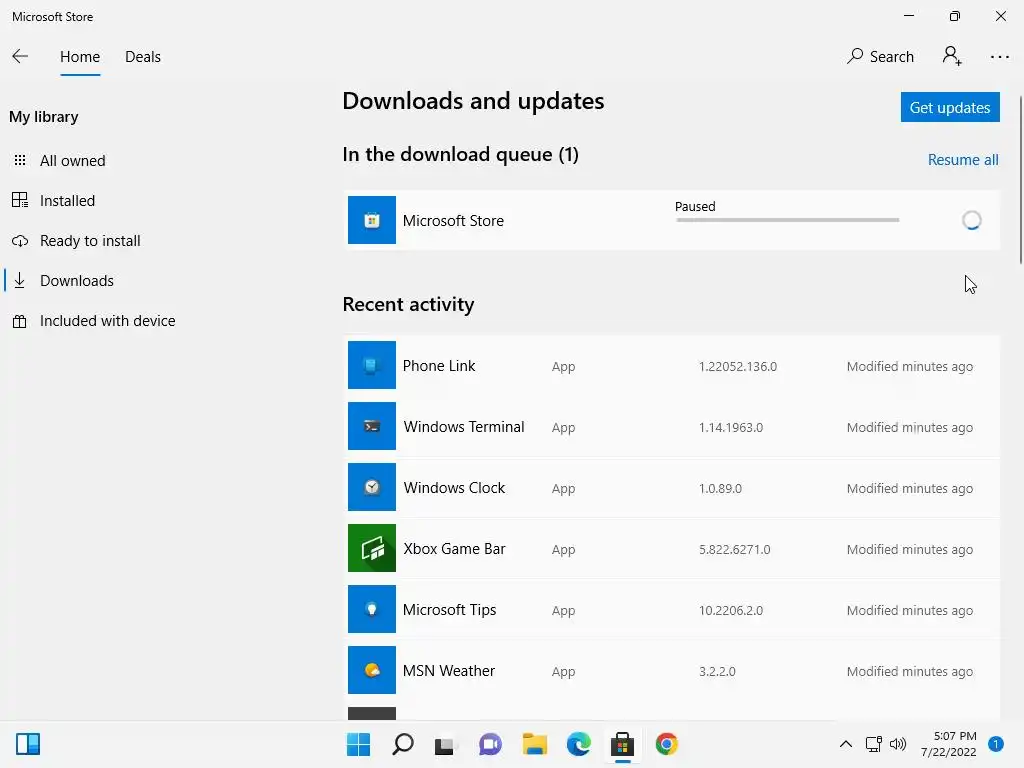Click the Xbox Game Bar name text
The width and height of the screenshot is (1024, 768).
click(x=454, y=549)
